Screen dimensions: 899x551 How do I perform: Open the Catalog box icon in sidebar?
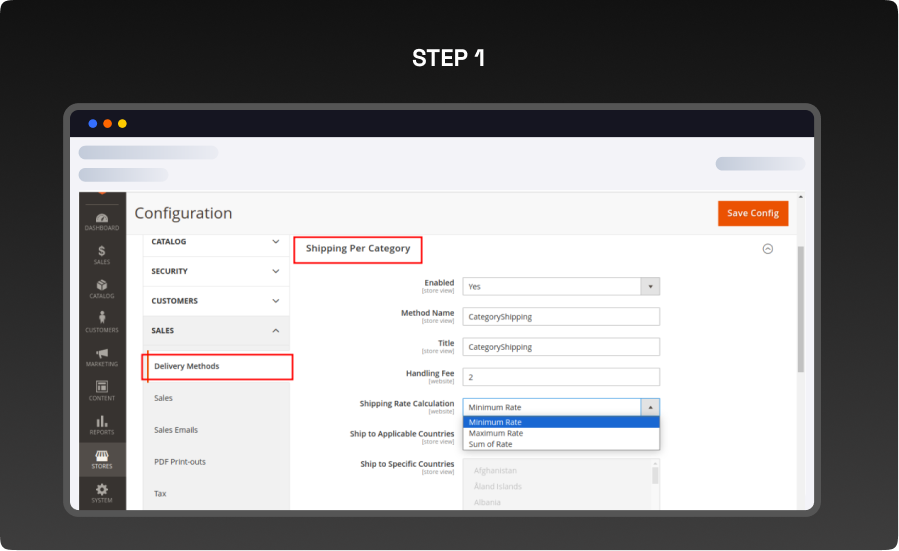(102, 288)
